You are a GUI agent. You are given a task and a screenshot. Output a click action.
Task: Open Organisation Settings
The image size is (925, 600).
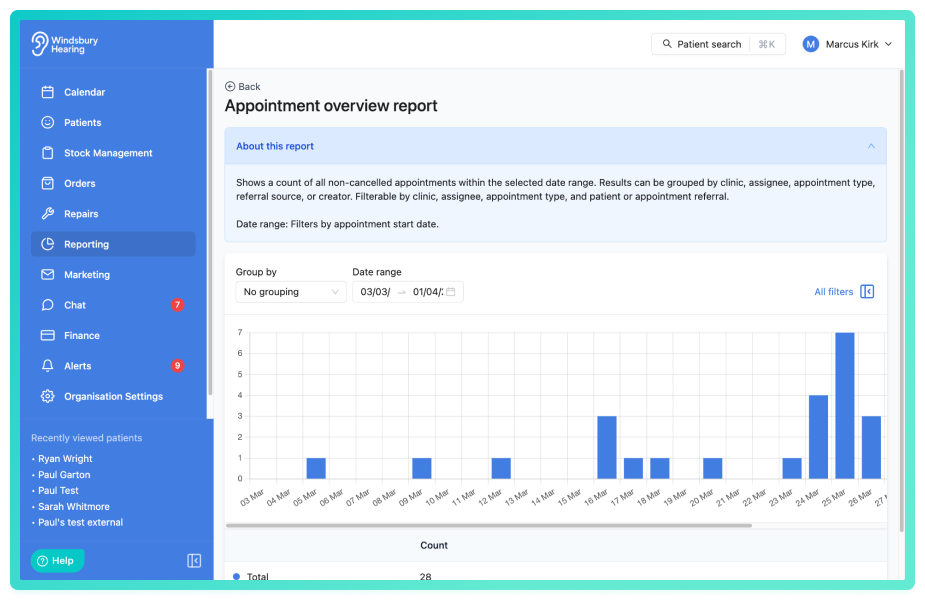tap(113, 396)
